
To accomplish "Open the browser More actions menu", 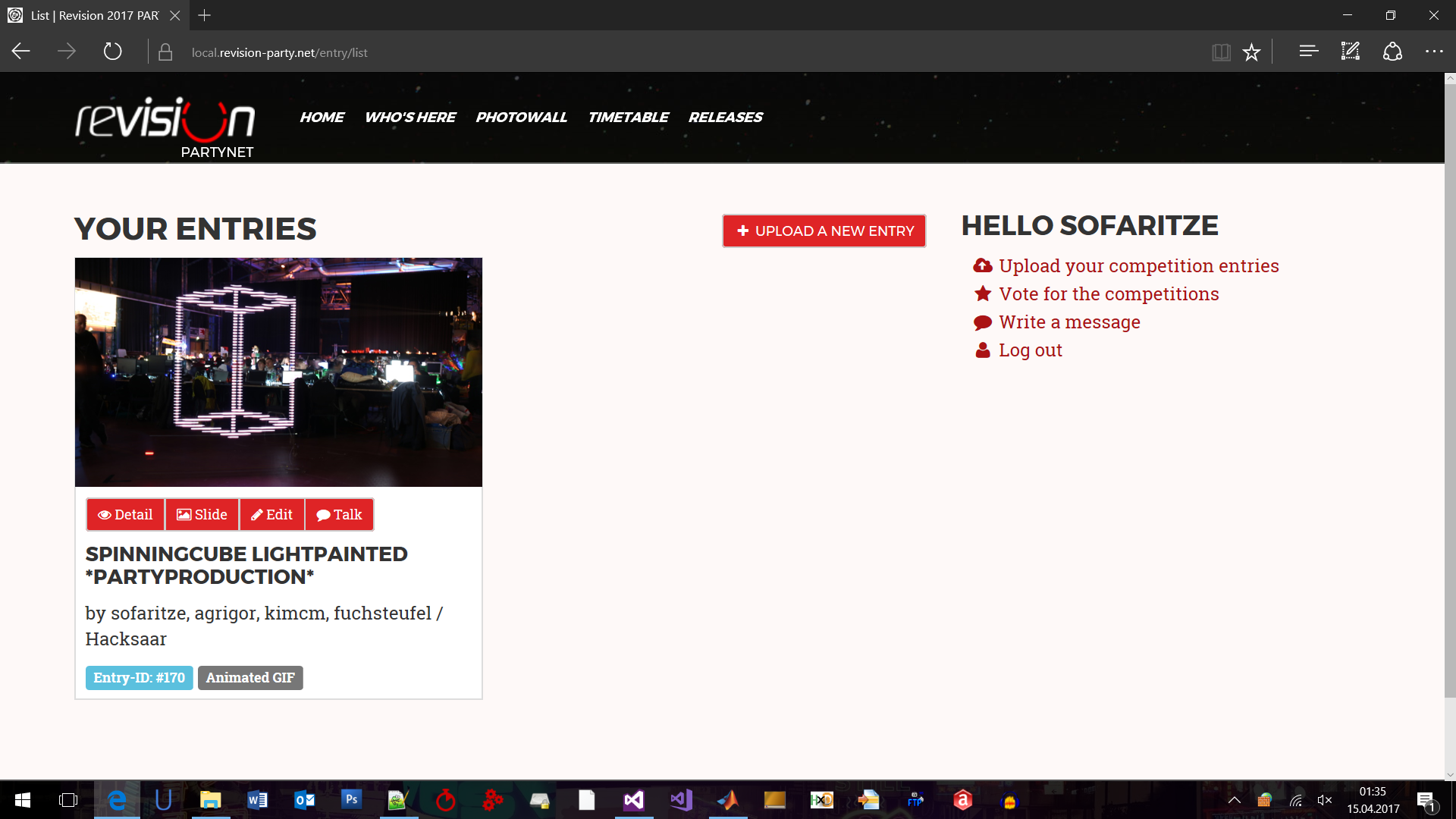I will click(1433, 52).
